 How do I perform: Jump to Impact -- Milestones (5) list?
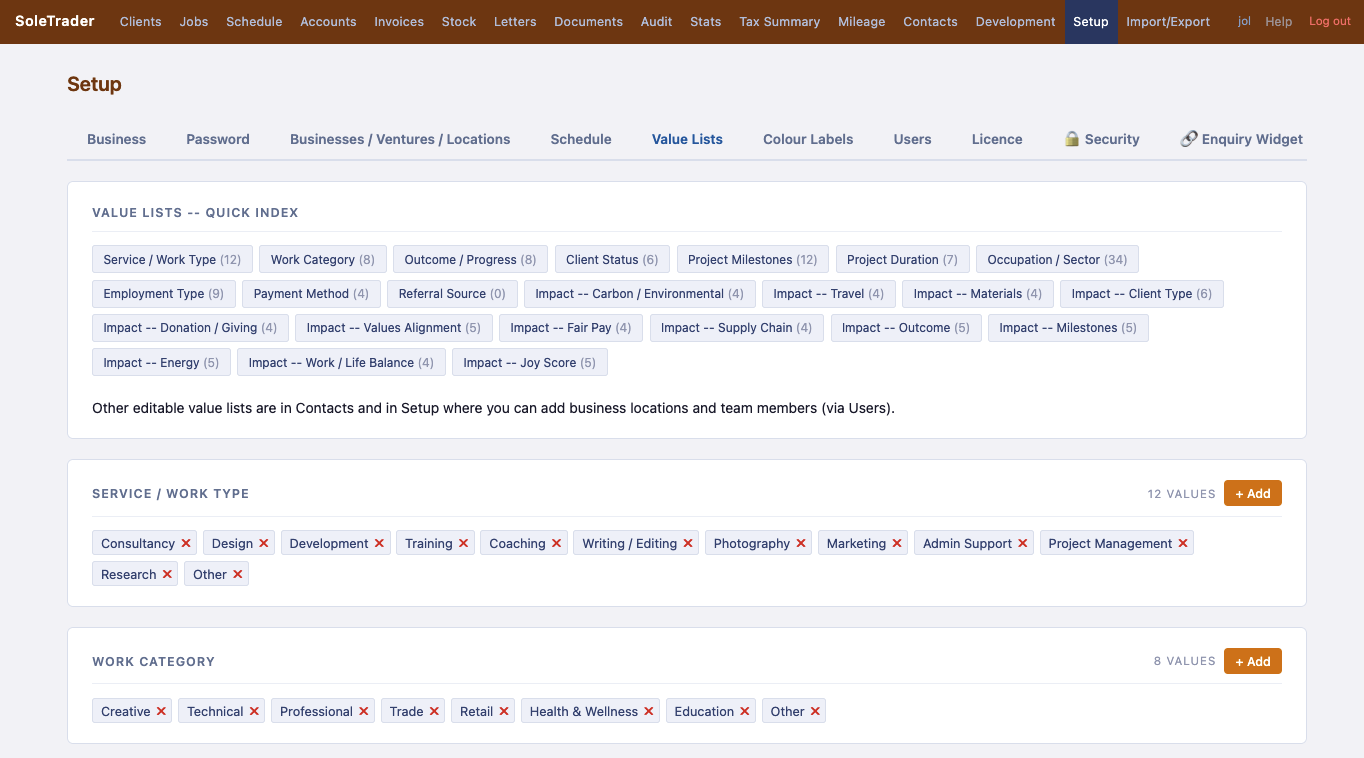1068,328
